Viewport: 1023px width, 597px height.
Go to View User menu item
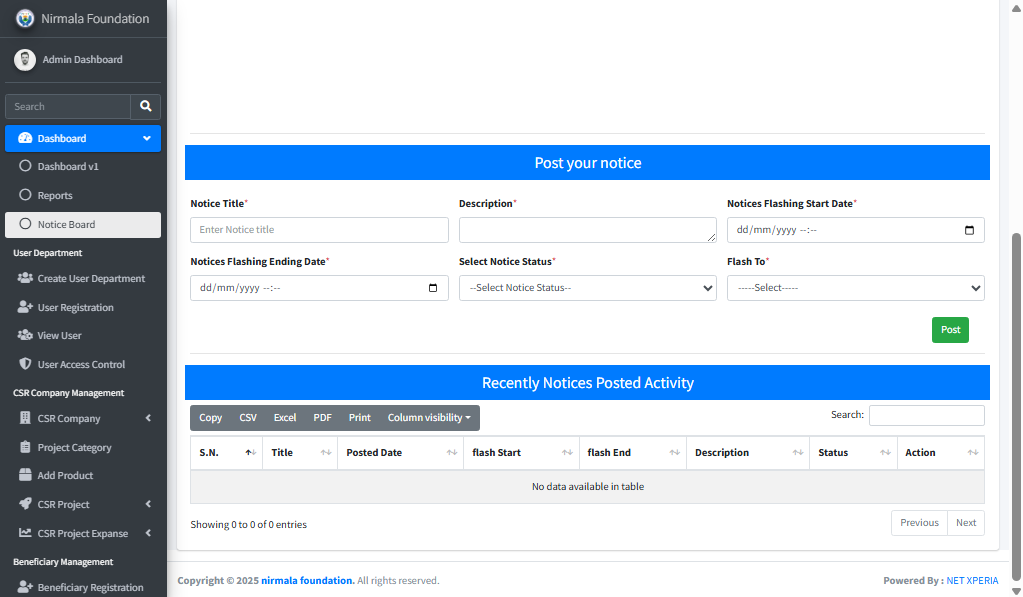coord(59,336)
